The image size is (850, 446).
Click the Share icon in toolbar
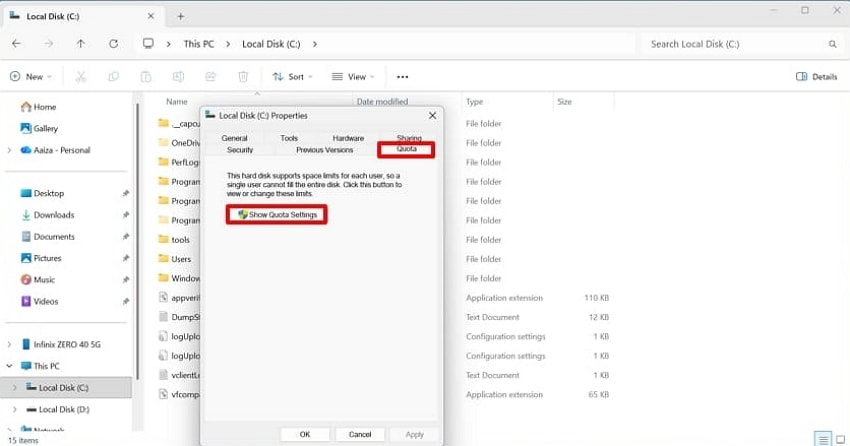pos(210,77)
